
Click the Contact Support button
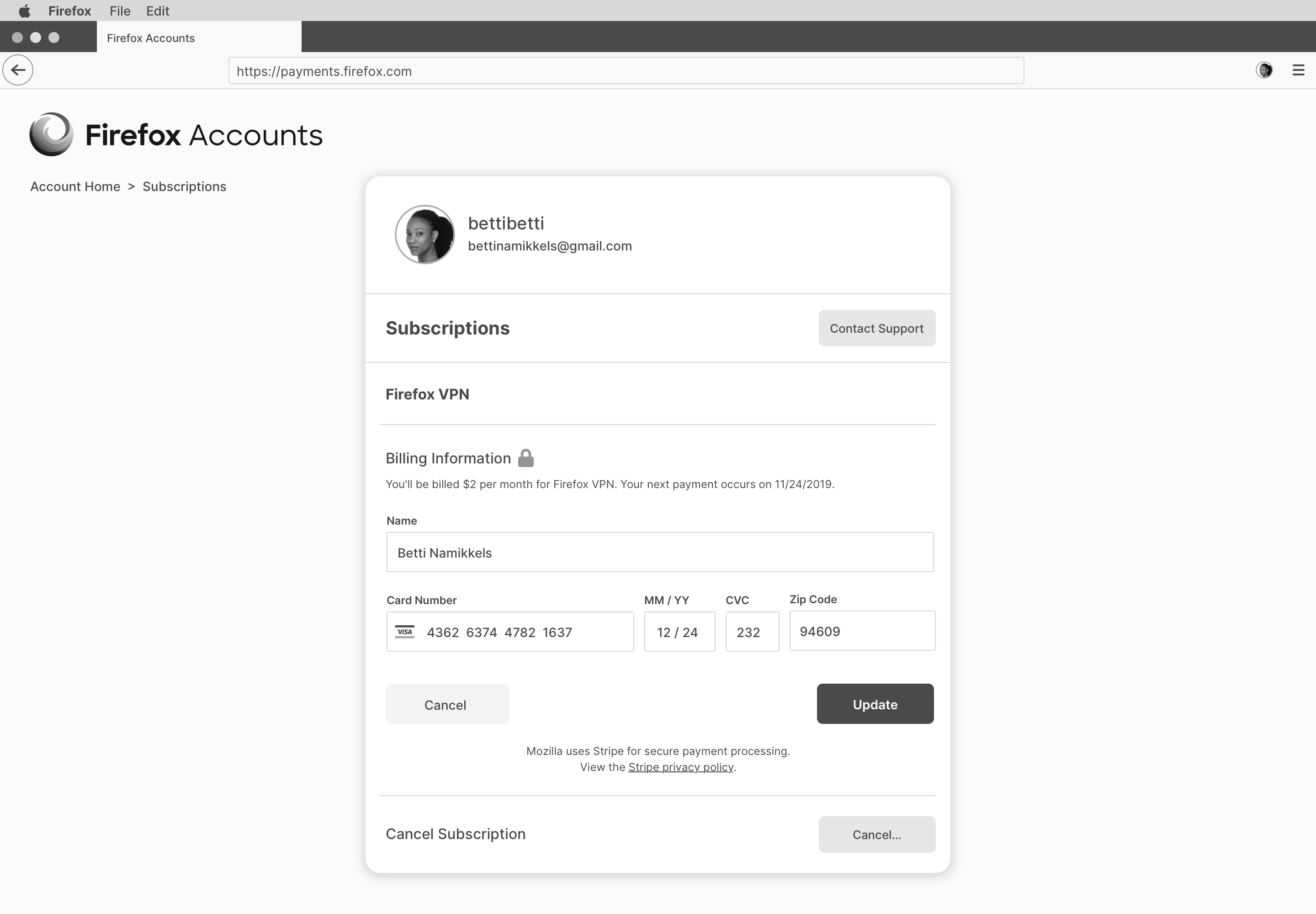[x=877, y=328]
